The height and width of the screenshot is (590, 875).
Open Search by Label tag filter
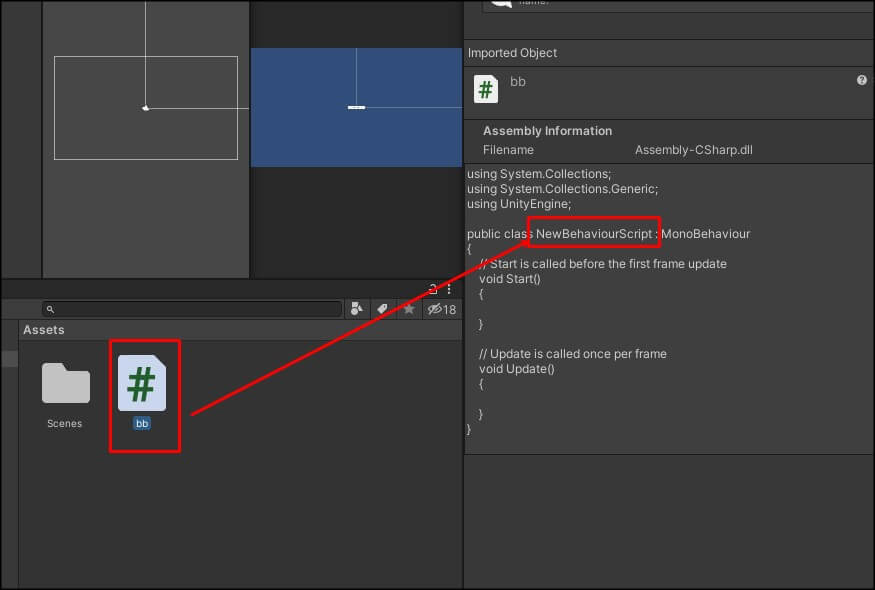click(x=382, y=309)
